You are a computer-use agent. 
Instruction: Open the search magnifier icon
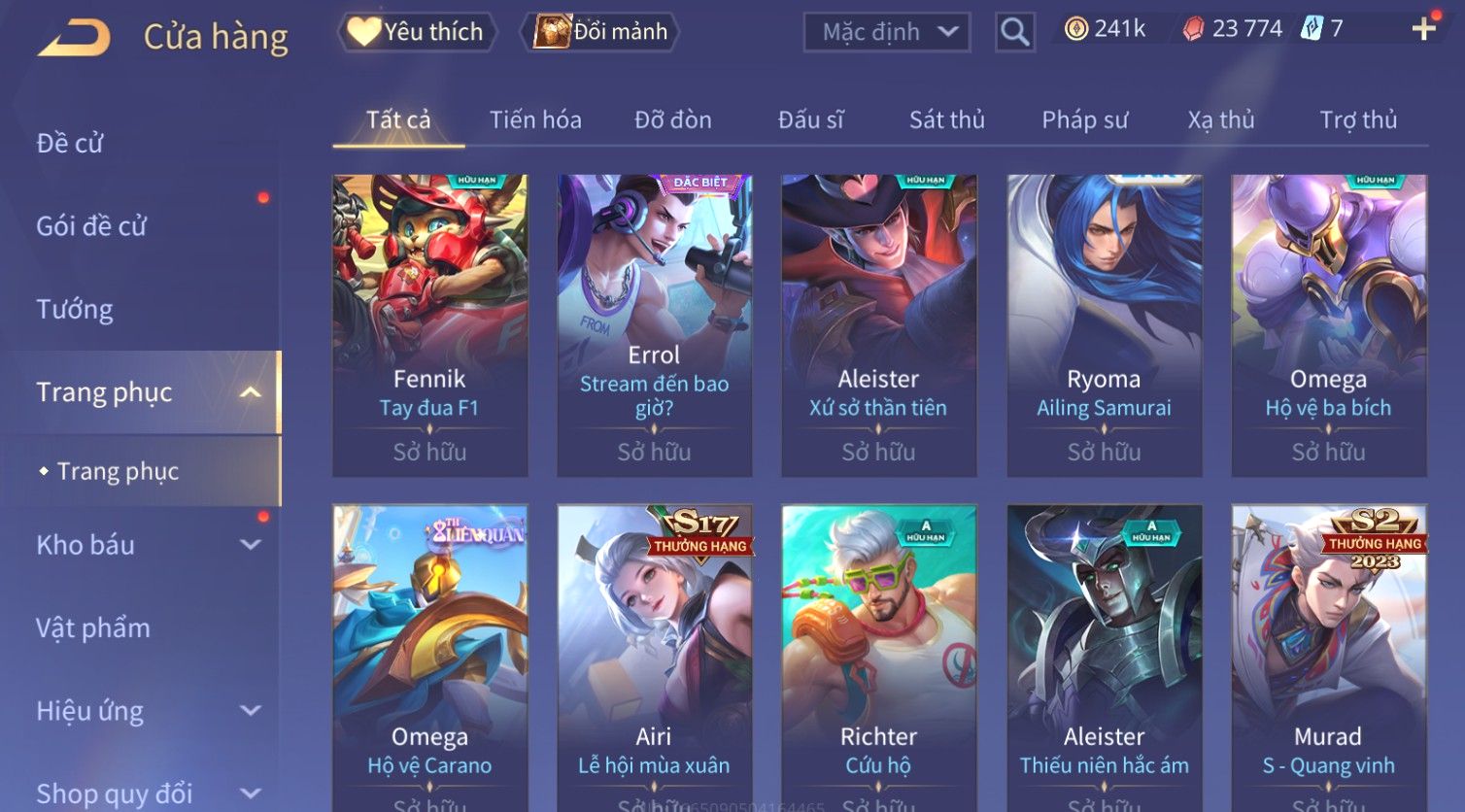1015,32
